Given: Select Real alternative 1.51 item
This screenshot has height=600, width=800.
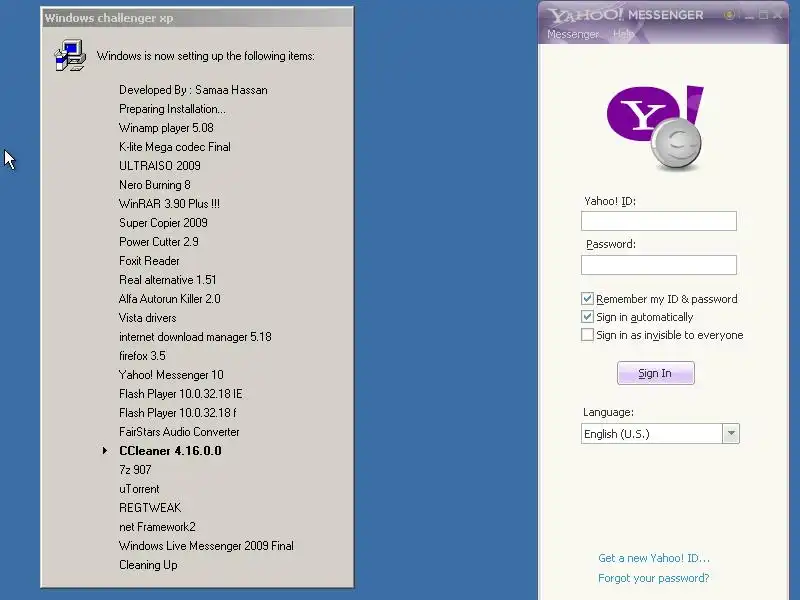Looking at the screenshot, I should point(167,280).
